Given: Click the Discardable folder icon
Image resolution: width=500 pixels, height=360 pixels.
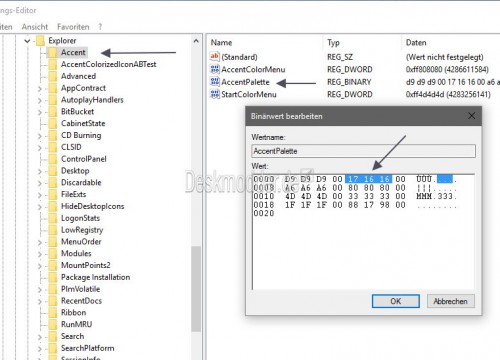Looking at the screenshot, I should pos(52,183).
